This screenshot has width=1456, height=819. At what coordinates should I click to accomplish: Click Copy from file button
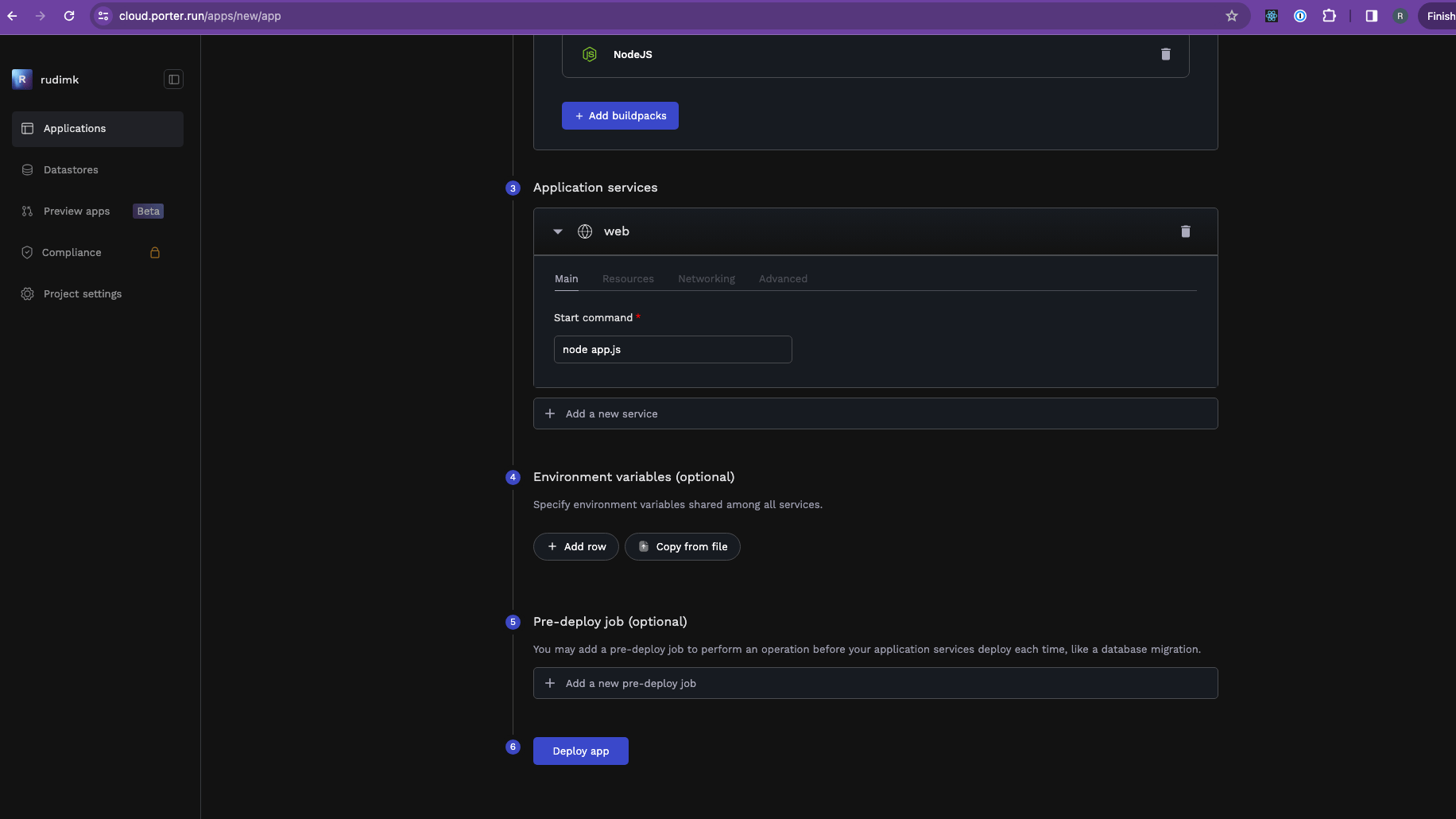683,546
